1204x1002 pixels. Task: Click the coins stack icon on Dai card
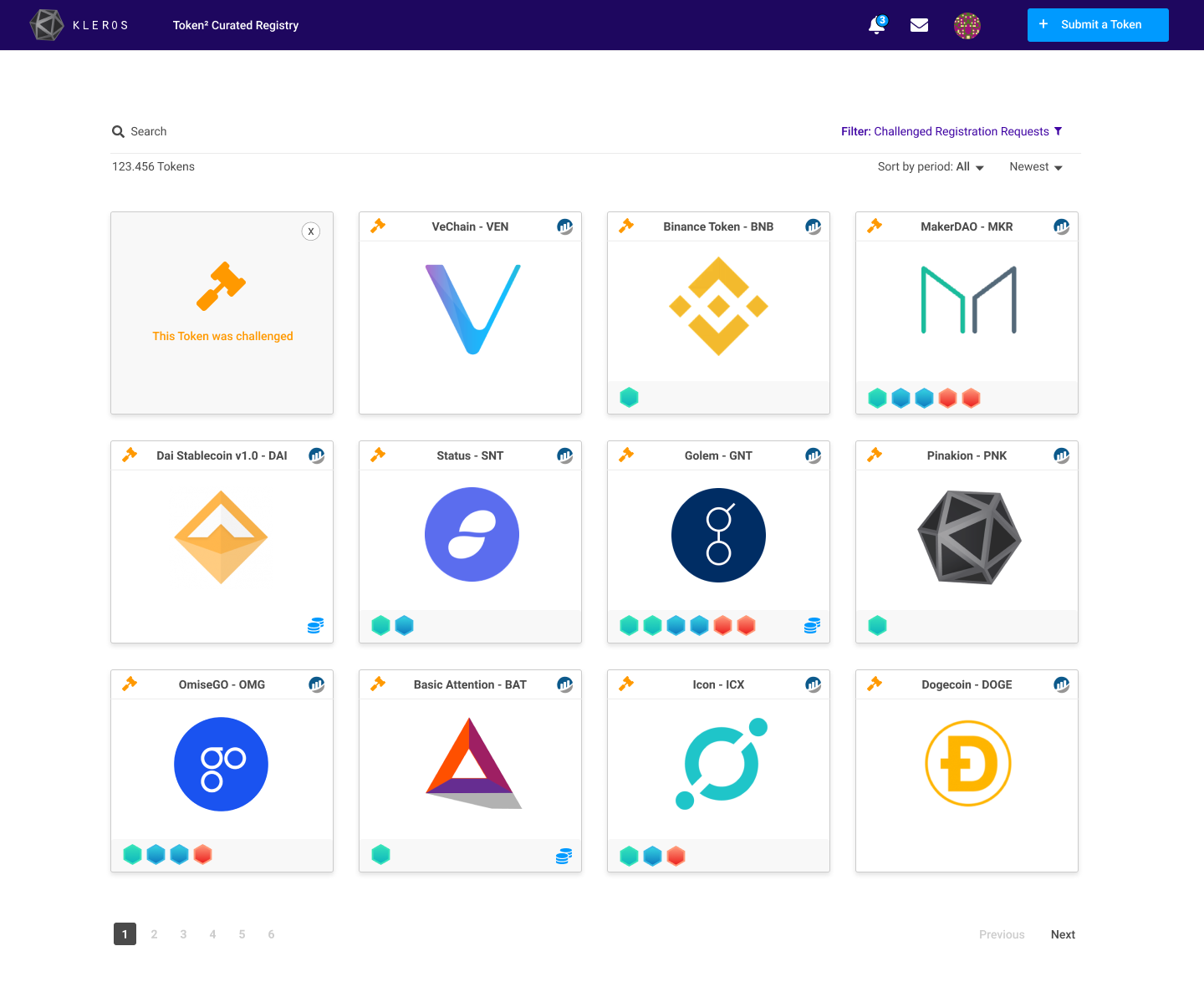click(x=315, y=625)
